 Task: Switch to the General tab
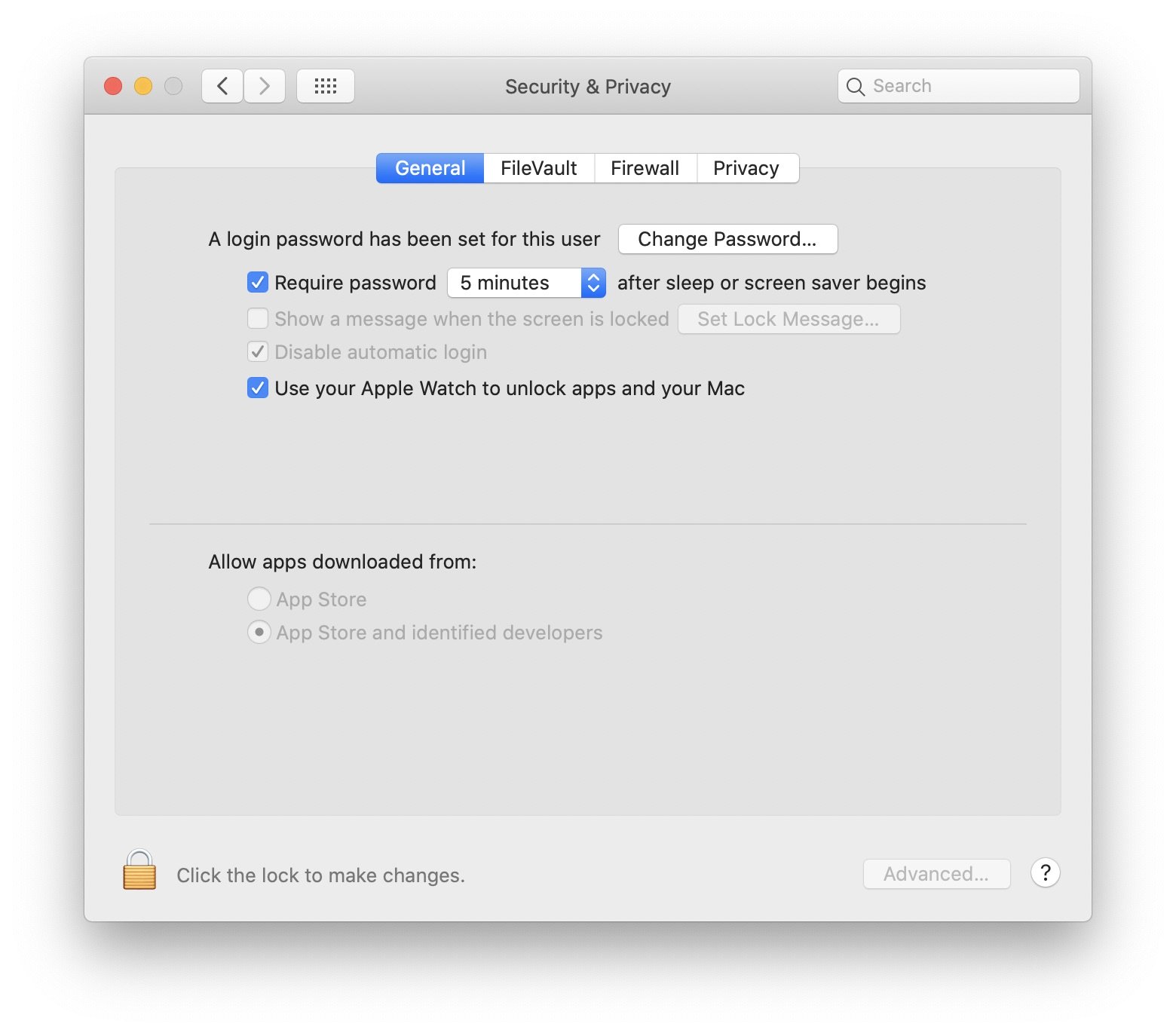430,168
